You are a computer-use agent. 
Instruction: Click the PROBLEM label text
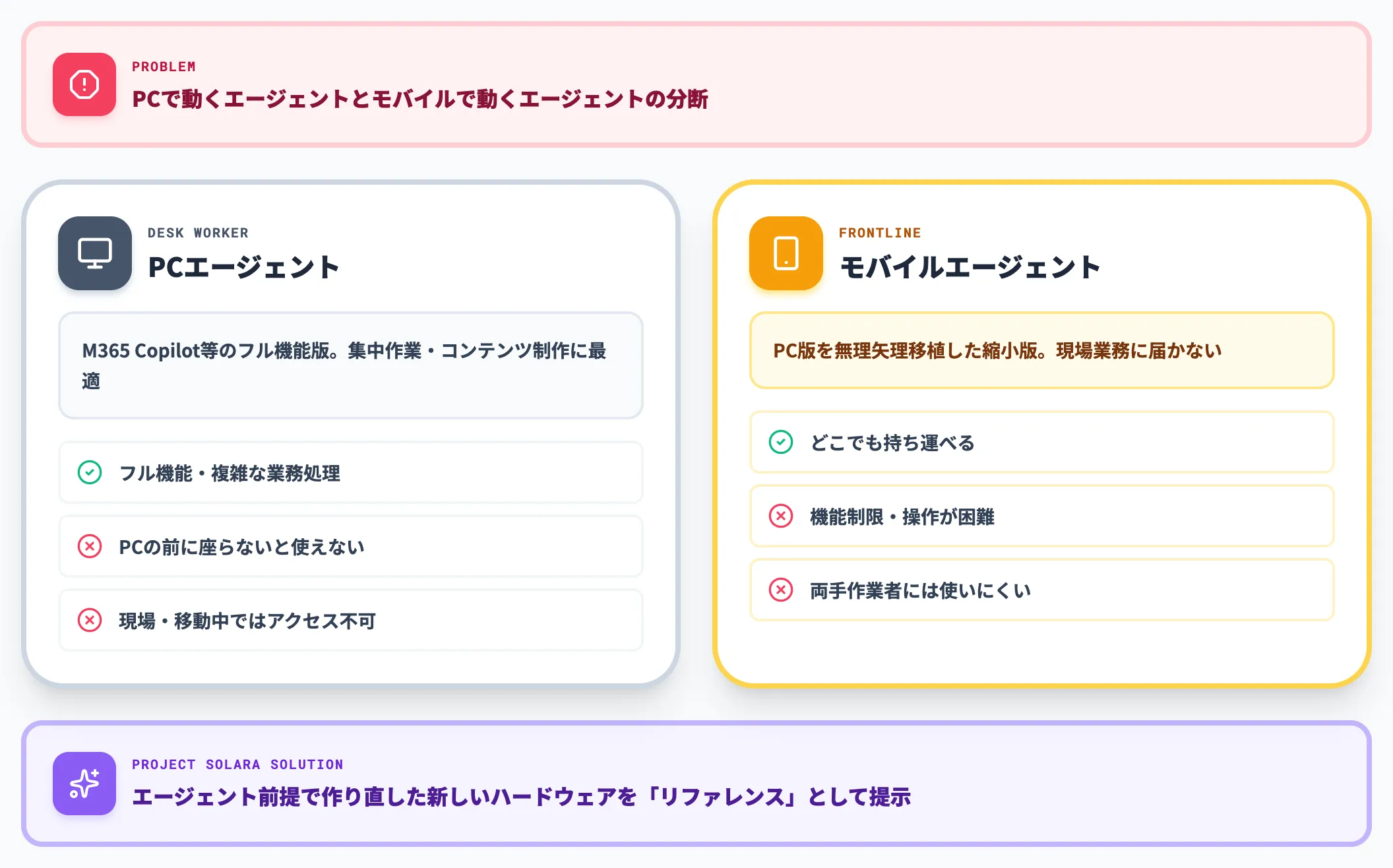point(164,67)
